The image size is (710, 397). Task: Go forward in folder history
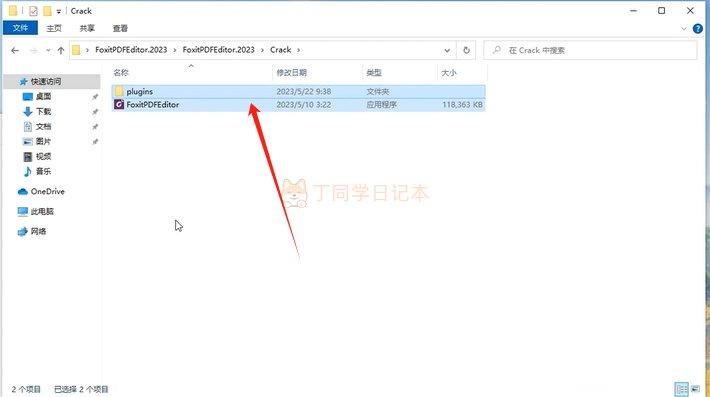[x=33, y=50]
